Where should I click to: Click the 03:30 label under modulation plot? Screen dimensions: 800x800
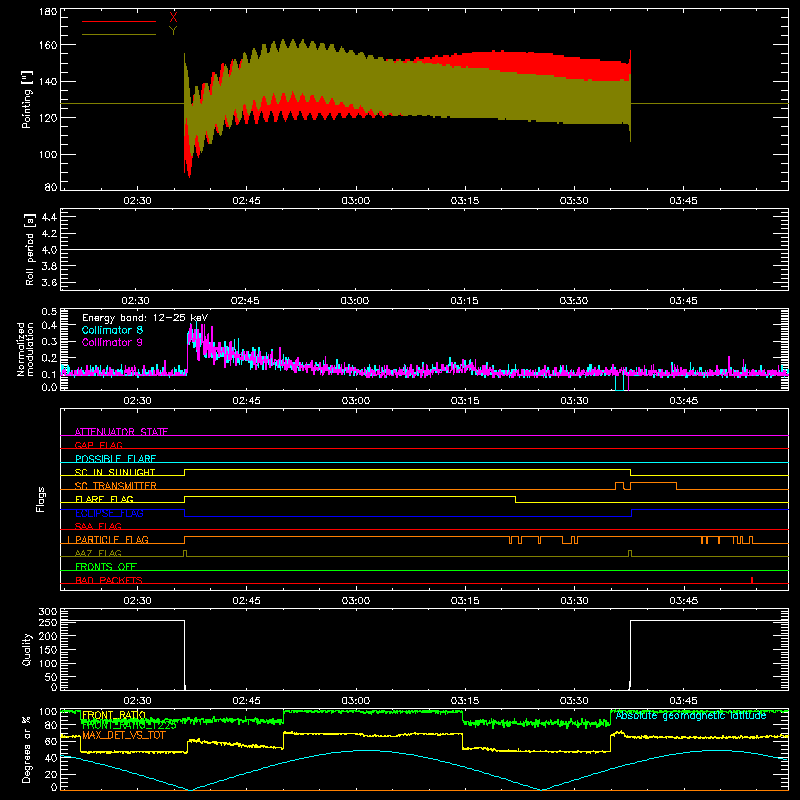pyautogui.click(x=574, y=401)
